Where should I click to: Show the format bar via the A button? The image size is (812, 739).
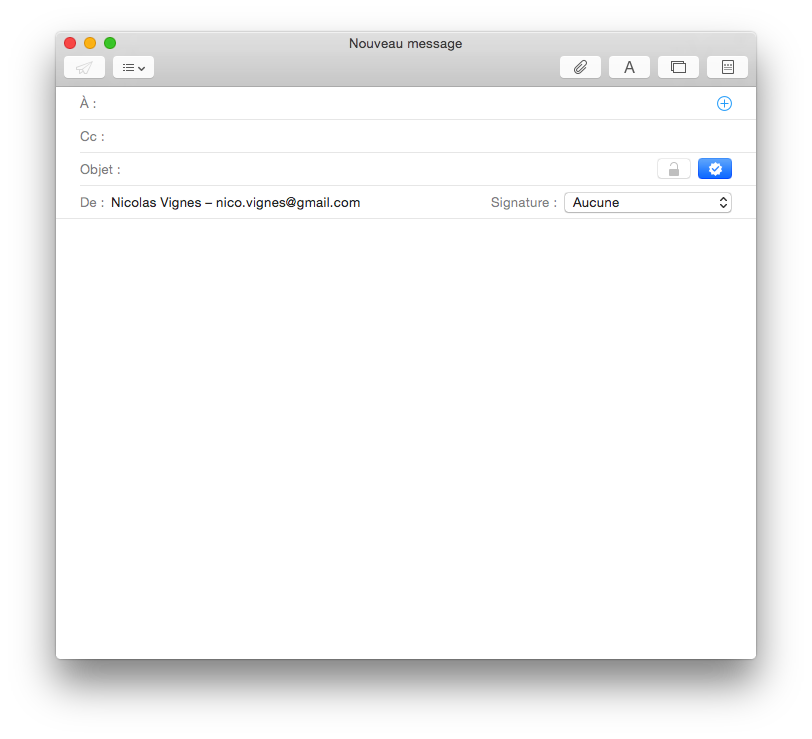[629, 67]
